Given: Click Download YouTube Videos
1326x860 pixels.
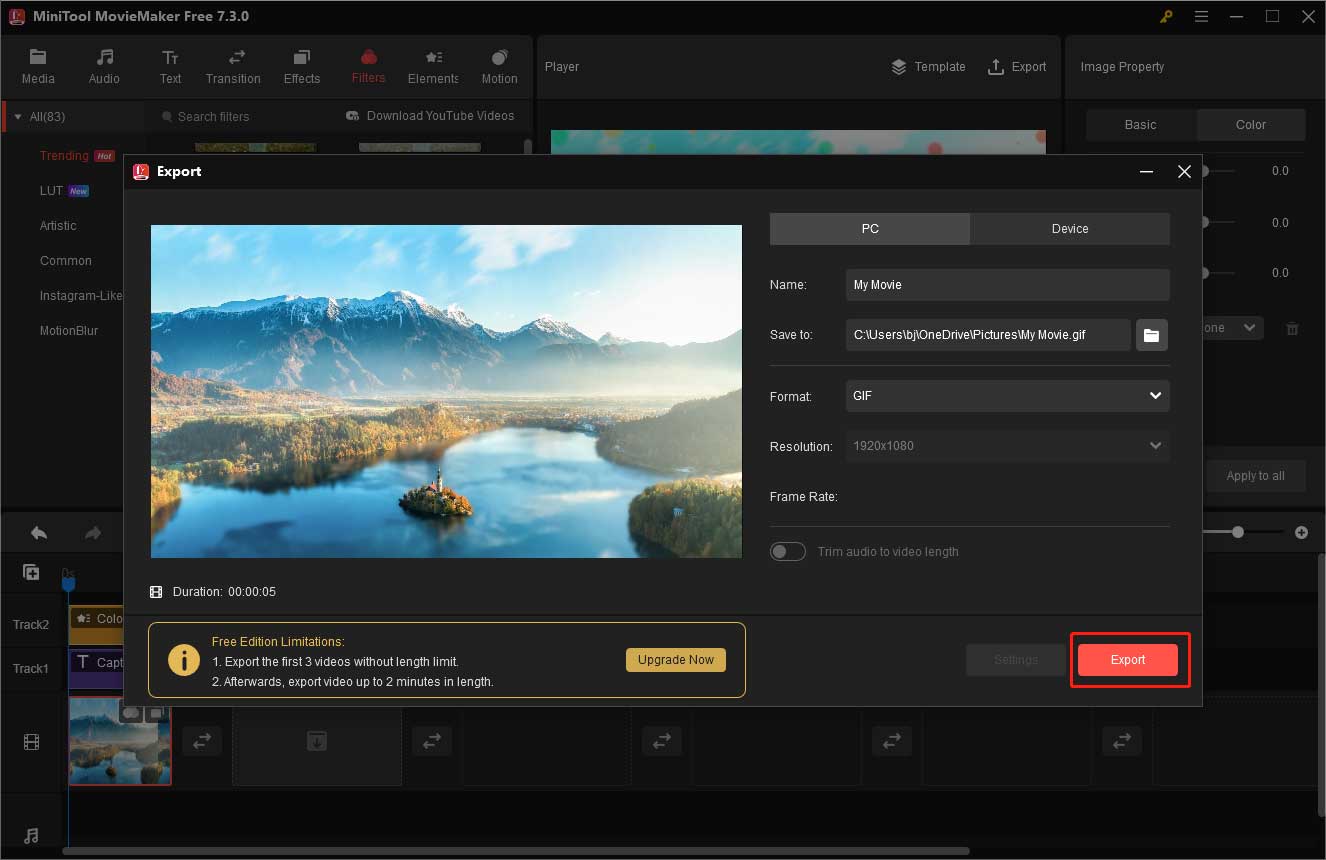Looking at the screenshot, I should click(x=430, y=116).
